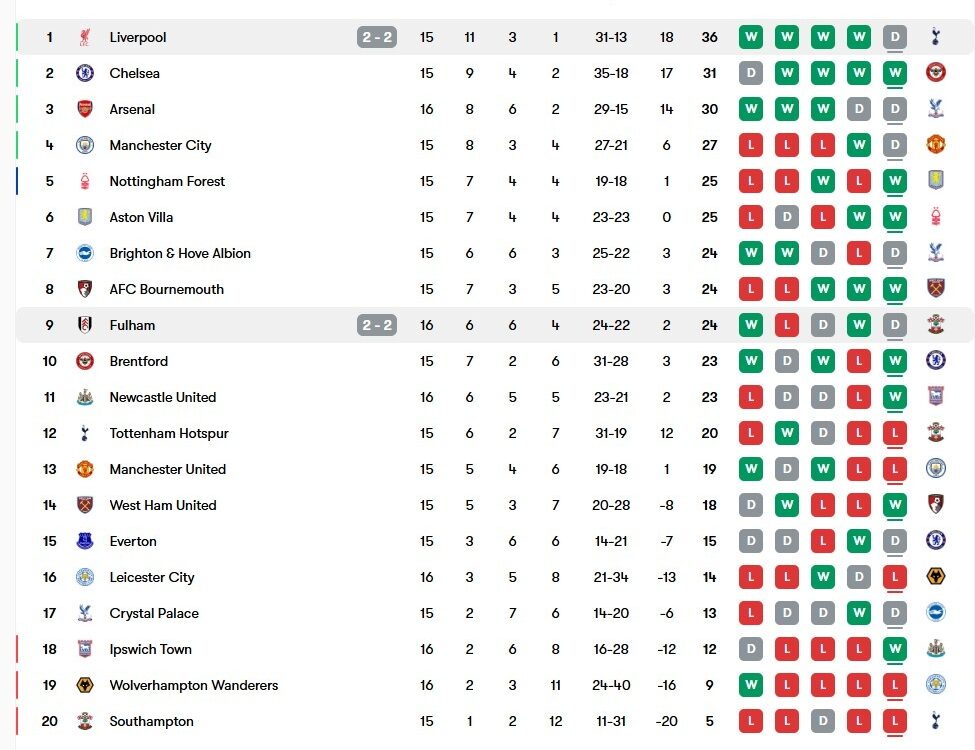Click Tottenham crest in Liverpool's next-match column
Viewport: 975px width, 750px height.
[936, 37]
